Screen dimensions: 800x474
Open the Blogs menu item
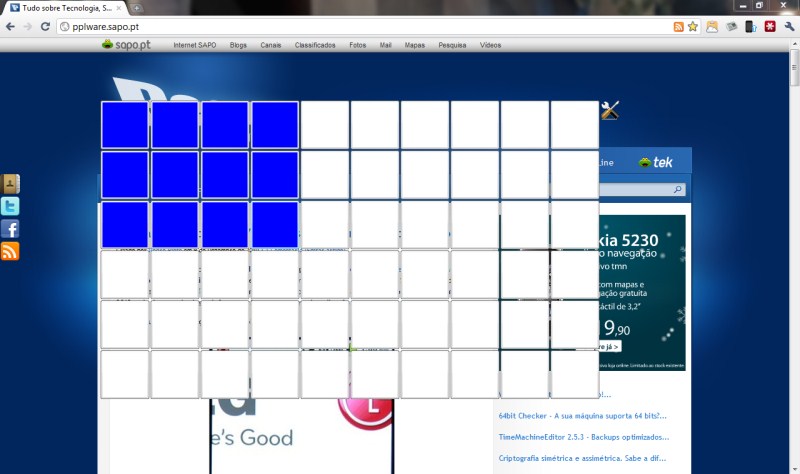238,45
